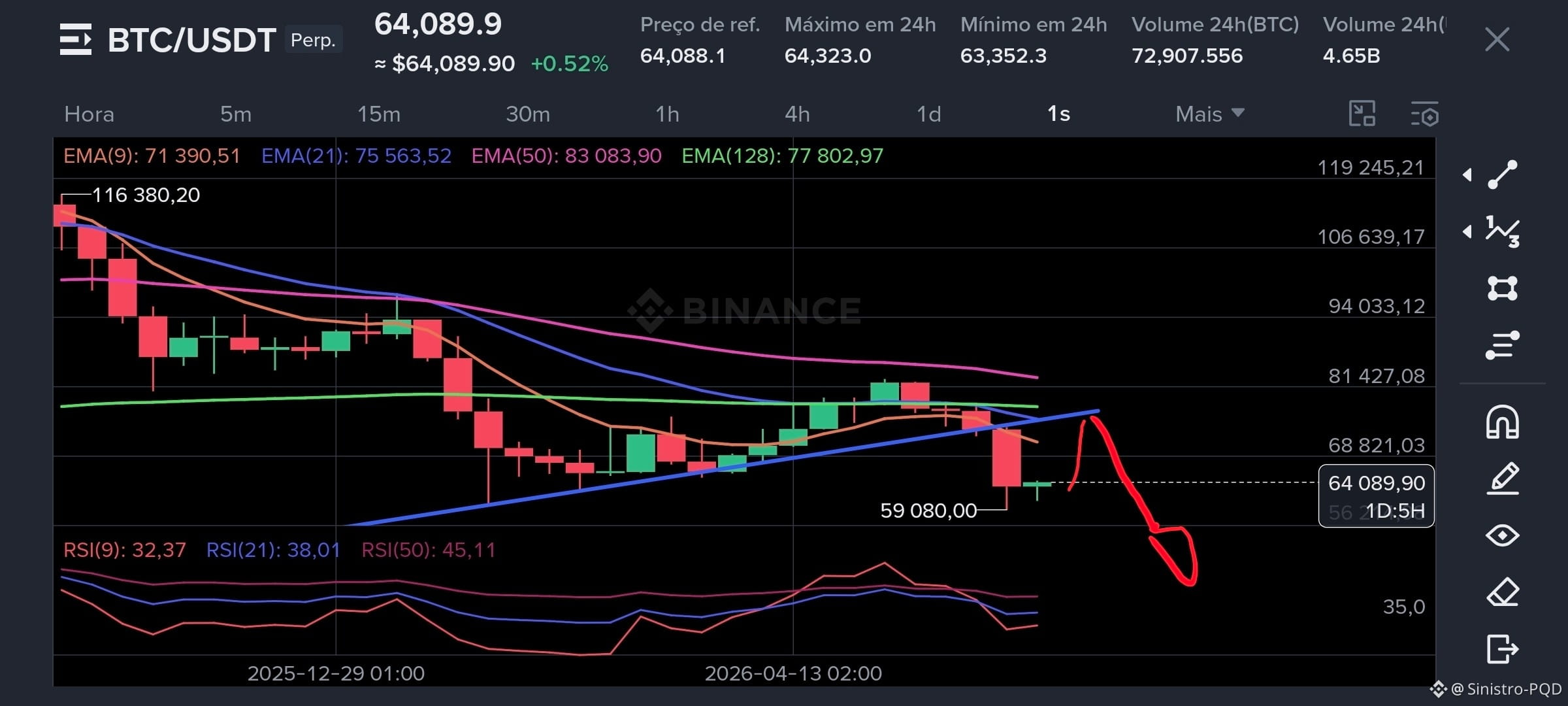Select the RSI(21) indicator label

(x=273, y=550)
